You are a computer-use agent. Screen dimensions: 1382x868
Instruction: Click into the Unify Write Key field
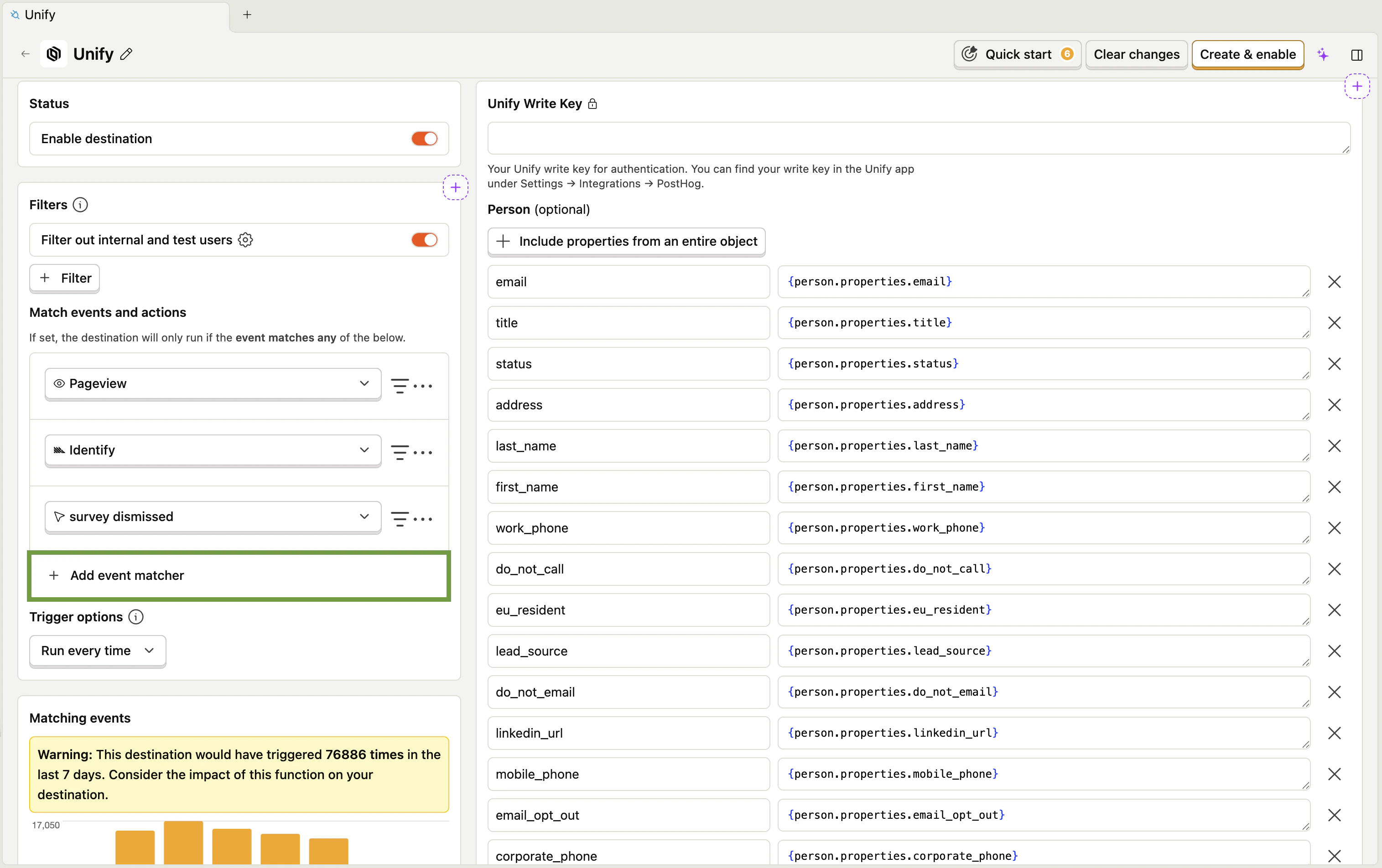coord(918,138)
